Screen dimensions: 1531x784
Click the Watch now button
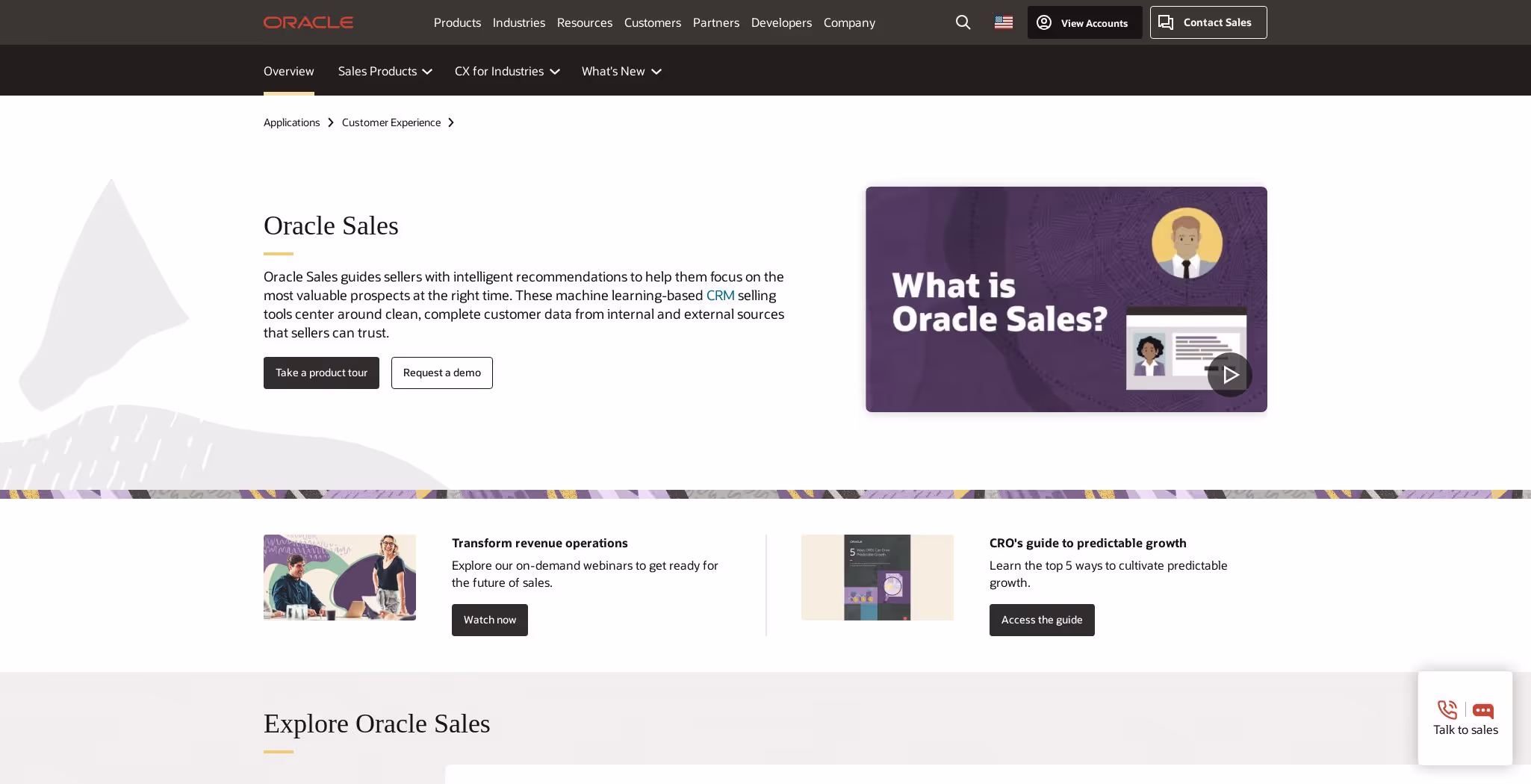pyautogui.click(x=490, y=620)
